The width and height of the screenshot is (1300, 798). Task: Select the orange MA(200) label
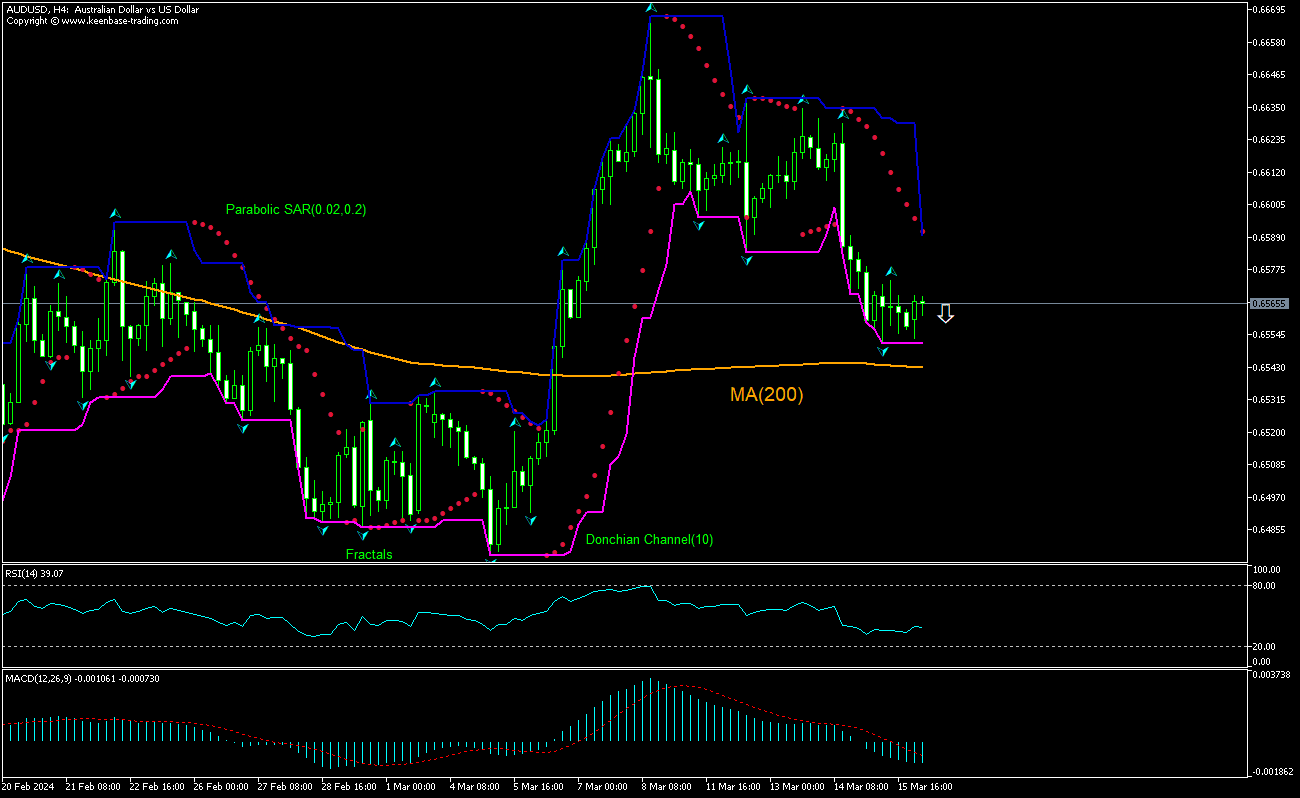[766, 395]
